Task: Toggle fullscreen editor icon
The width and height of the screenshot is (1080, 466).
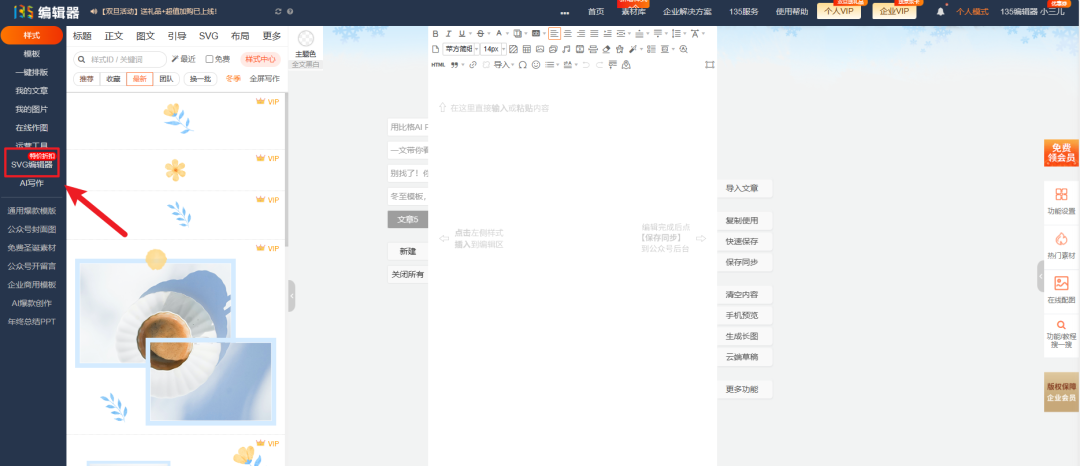Action: click(709, 65)
